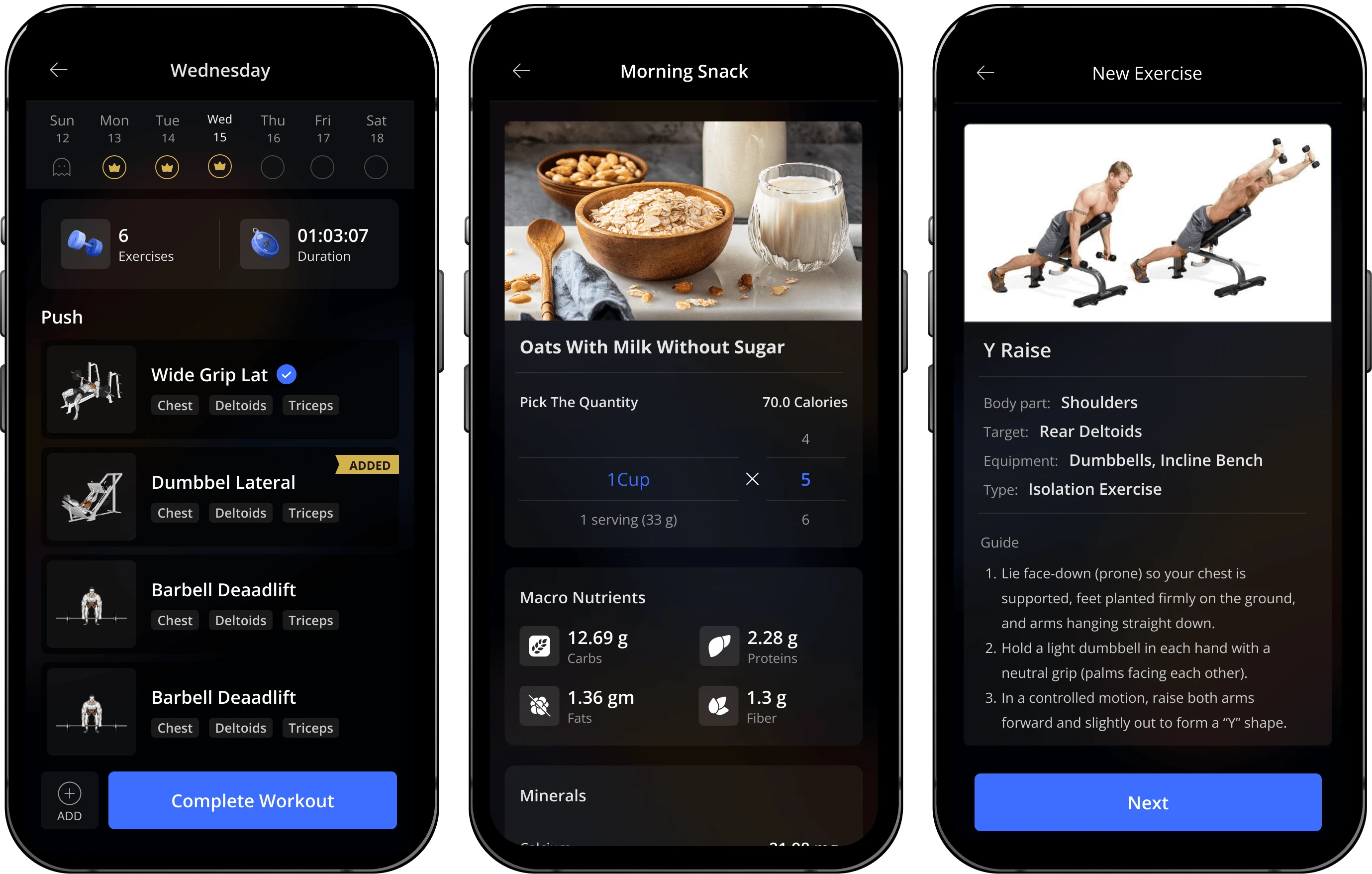Click the crown achievement icon on Monday
This screenshot has height=874, width=1372.
(x=113, y=167)
